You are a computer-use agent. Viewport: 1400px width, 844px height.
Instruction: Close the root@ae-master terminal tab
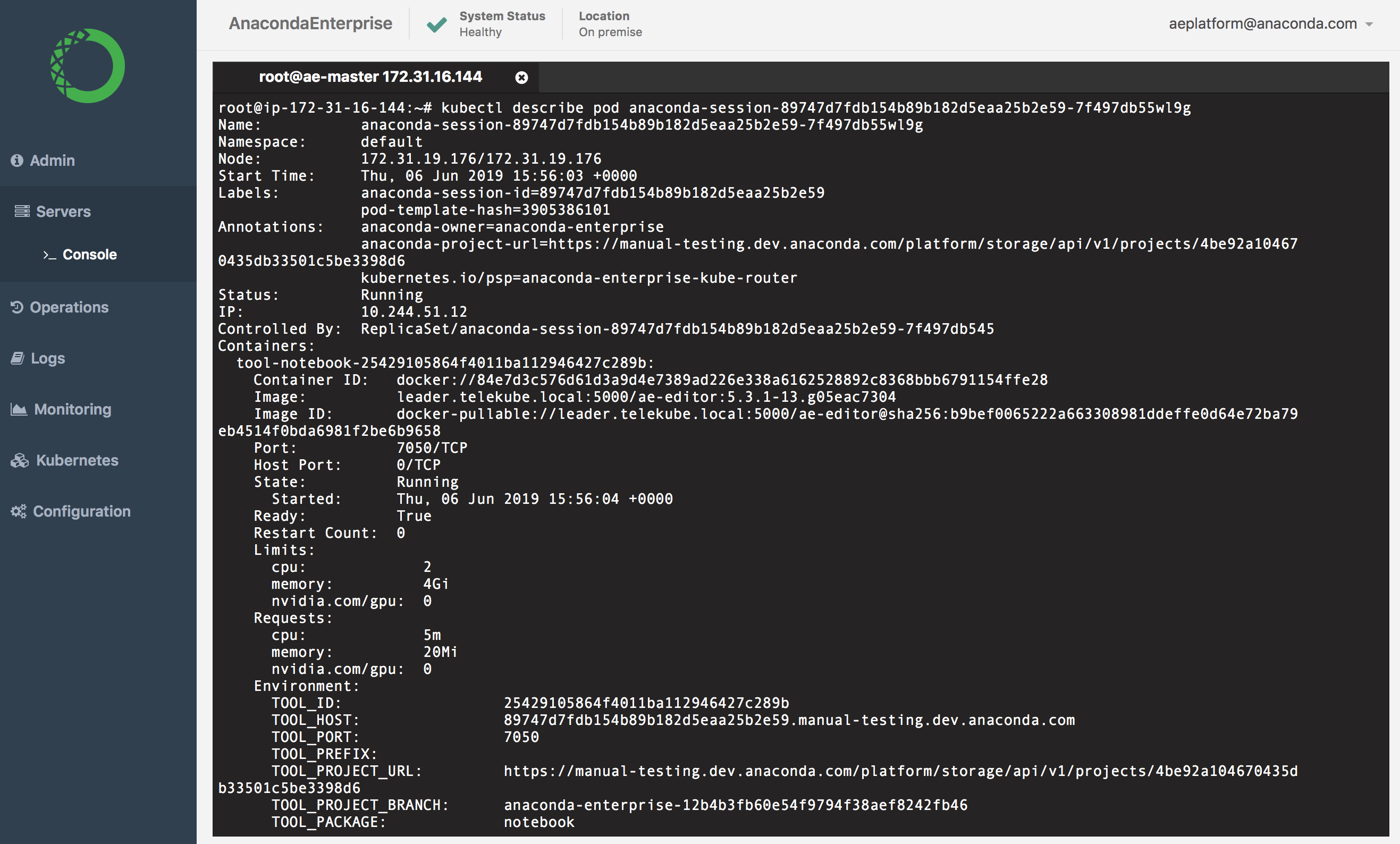pos(521,77)
